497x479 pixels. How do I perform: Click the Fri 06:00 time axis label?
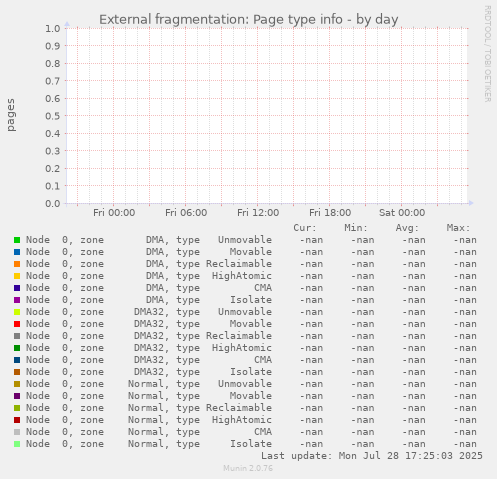pyautogui.click(x=186, y=213)
